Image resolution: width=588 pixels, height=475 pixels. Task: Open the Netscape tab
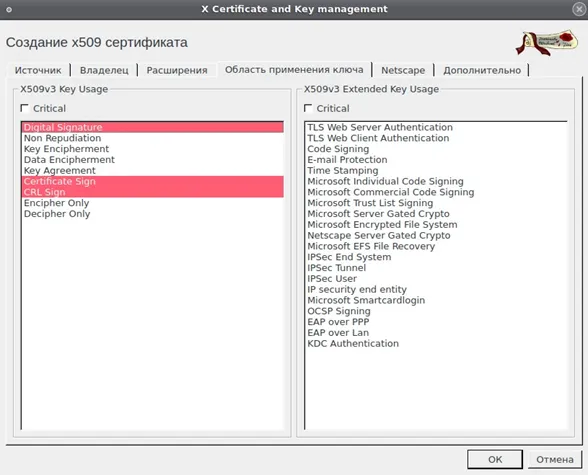coord(403,70)
